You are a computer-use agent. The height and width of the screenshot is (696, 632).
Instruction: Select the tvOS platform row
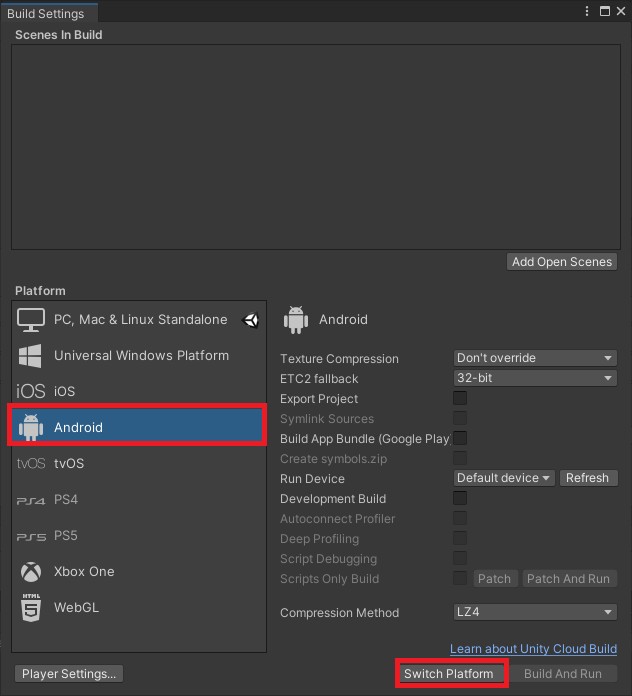(139, 463)
